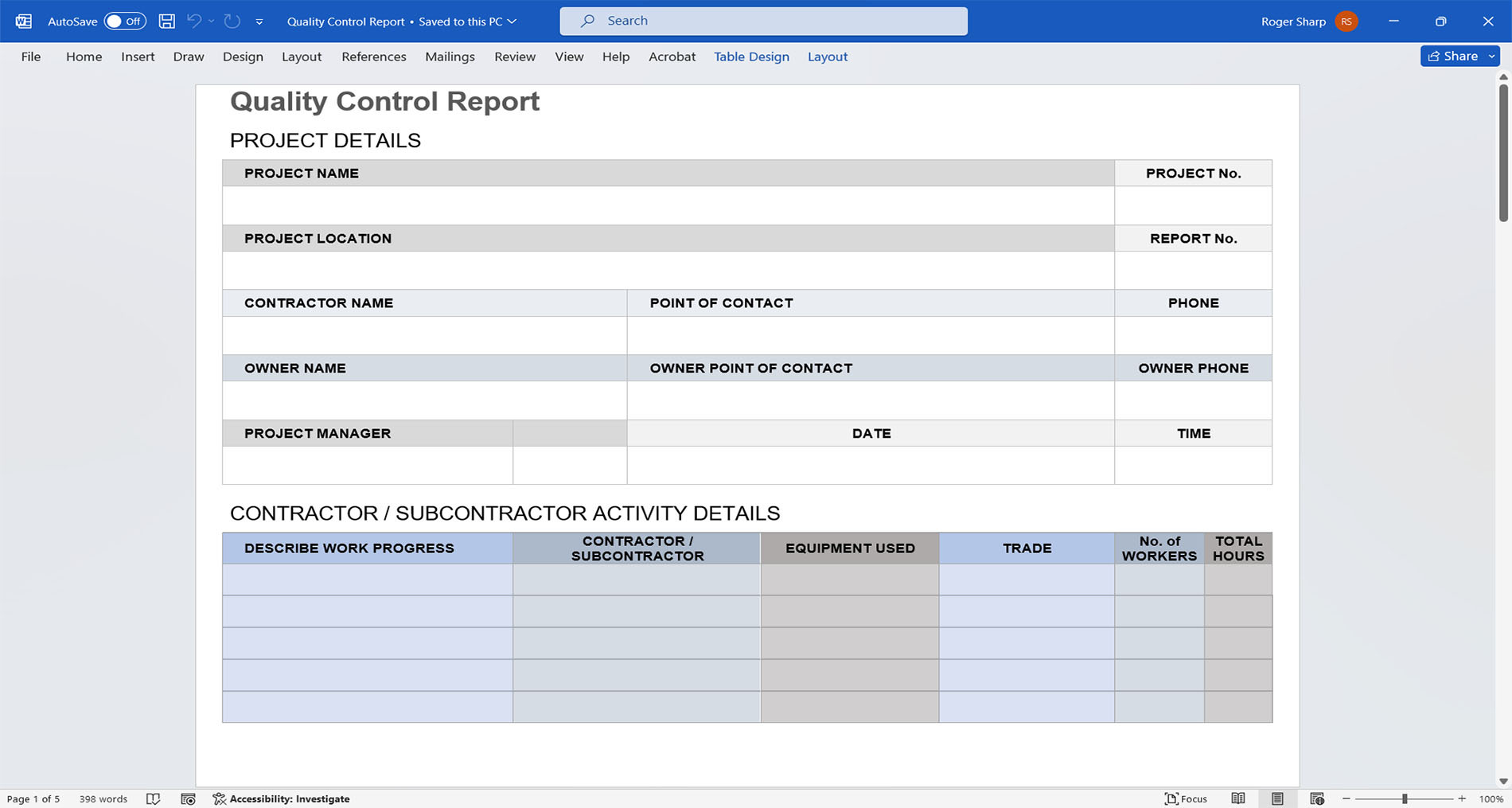Click the Quality Control Report heading
The width and height of the screenshot is (1512, 808).
(x=384, y=101)
